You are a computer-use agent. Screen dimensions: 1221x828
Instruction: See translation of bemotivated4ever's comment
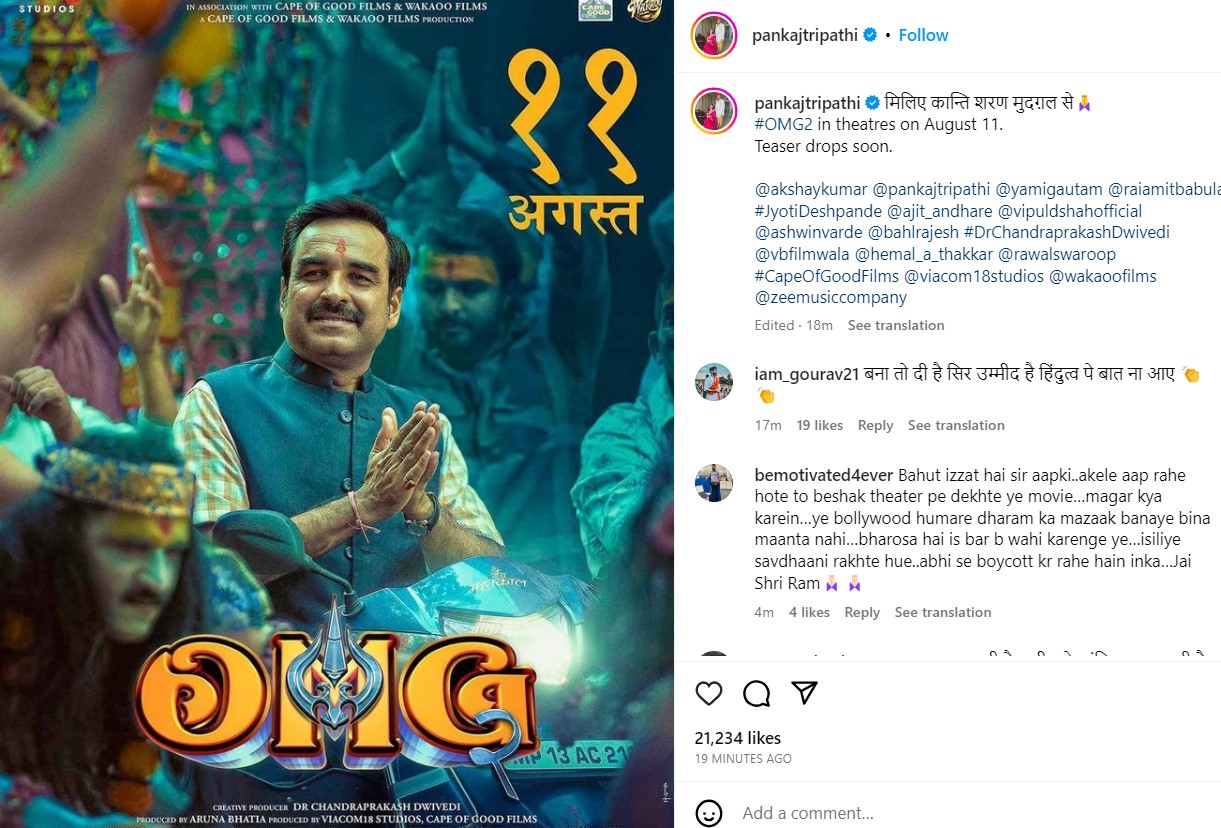pos(943,612)
